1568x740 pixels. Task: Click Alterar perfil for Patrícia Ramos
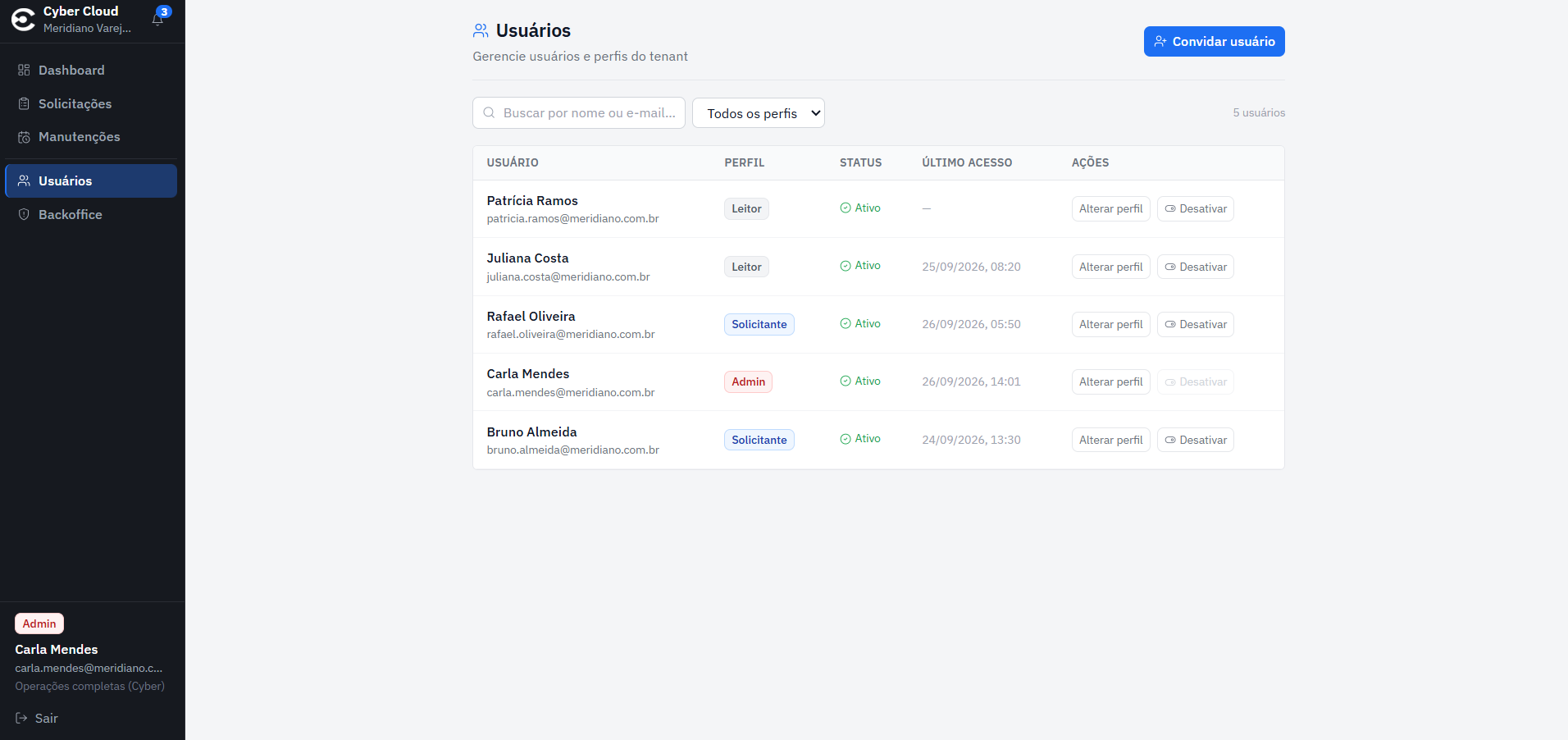(1110, 209)
